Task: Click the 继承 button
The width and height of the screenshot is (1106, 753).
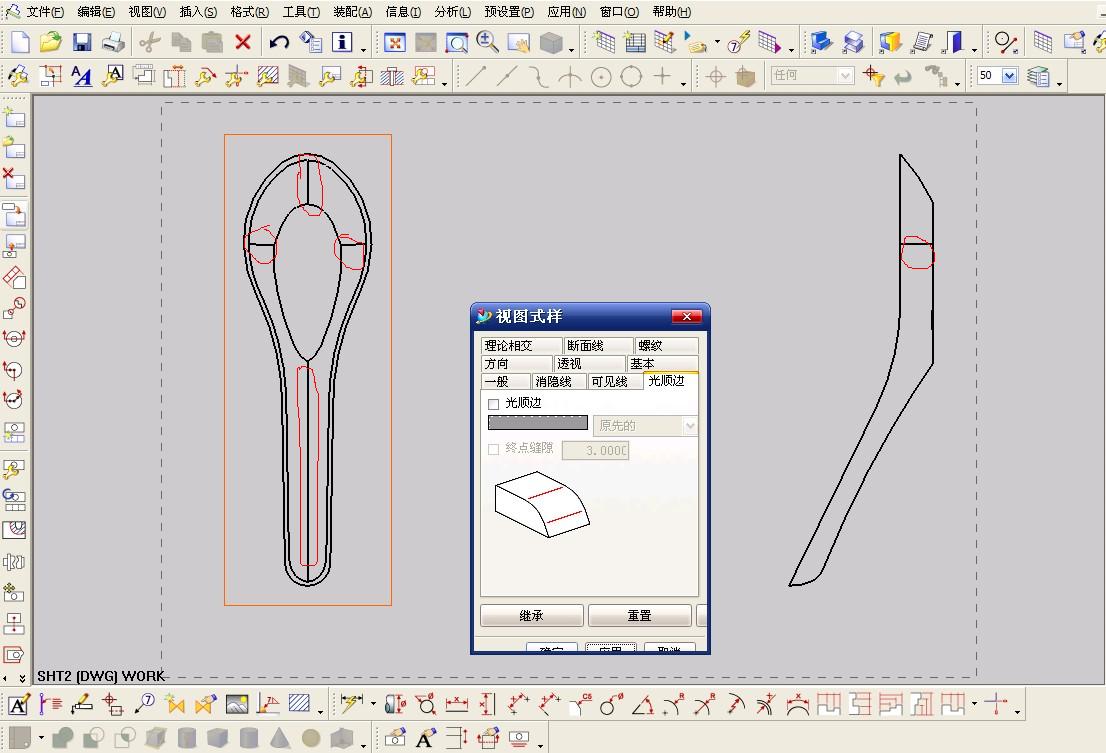Action: 532,616
